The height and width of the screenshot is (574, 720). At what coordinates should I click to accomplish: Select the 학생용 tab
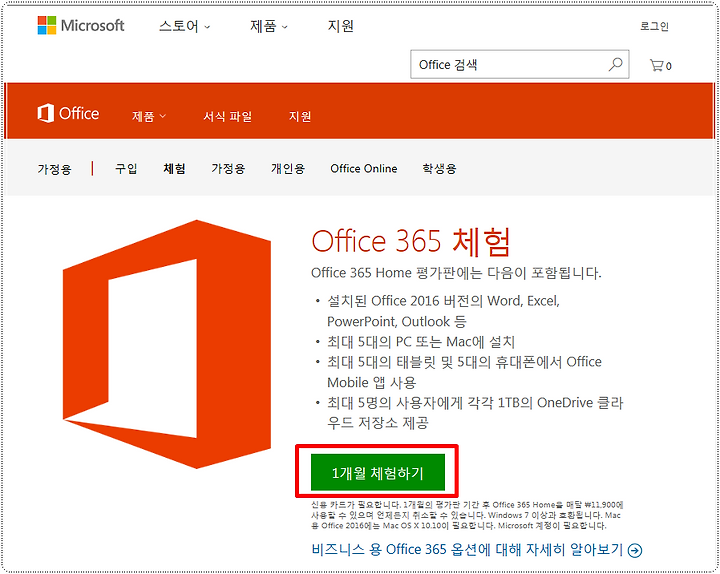(x=439, y=169)
